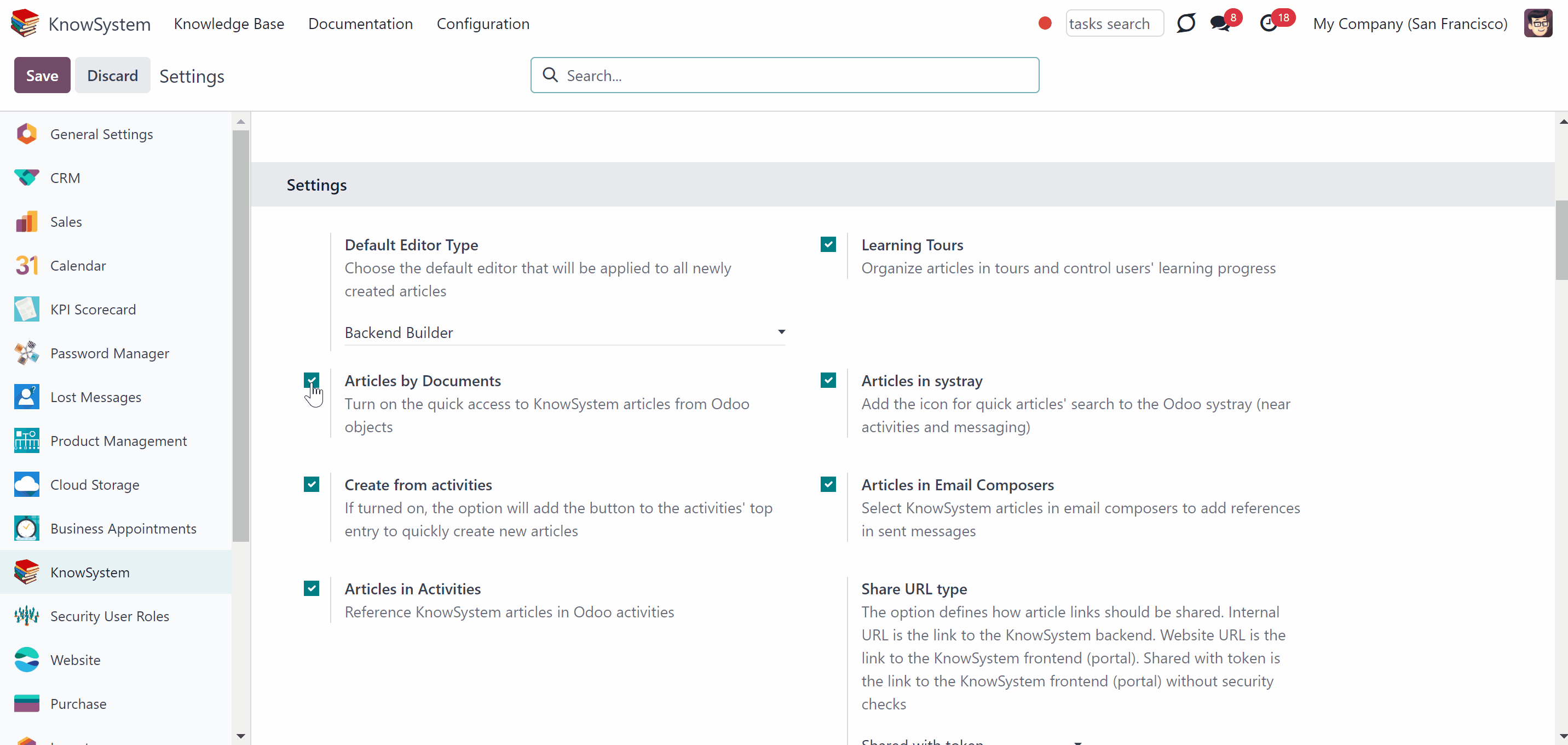The width and height of the screenshot is (1568, 745).
Task: Open the activities clock icon with 18 badge
Action: click(1269, 24)
